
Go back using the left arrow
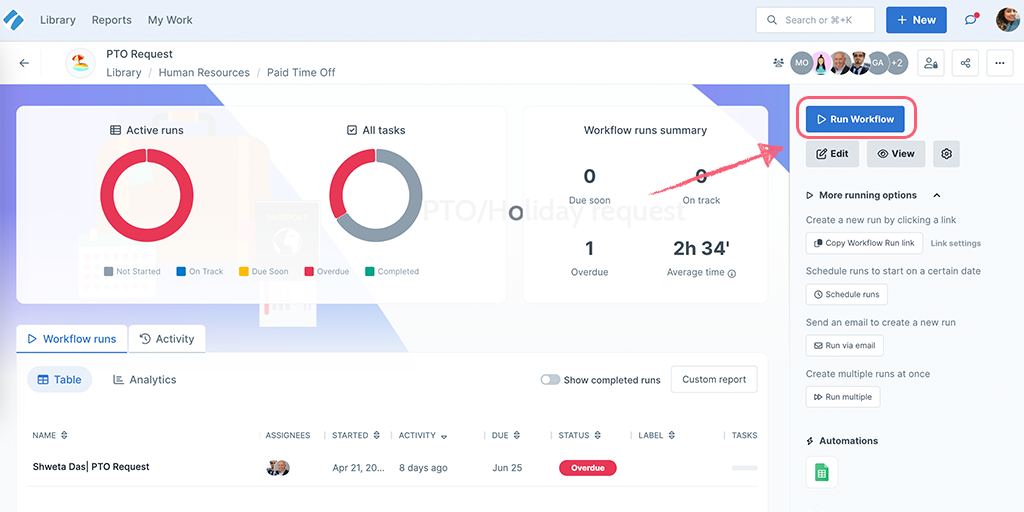24,63
